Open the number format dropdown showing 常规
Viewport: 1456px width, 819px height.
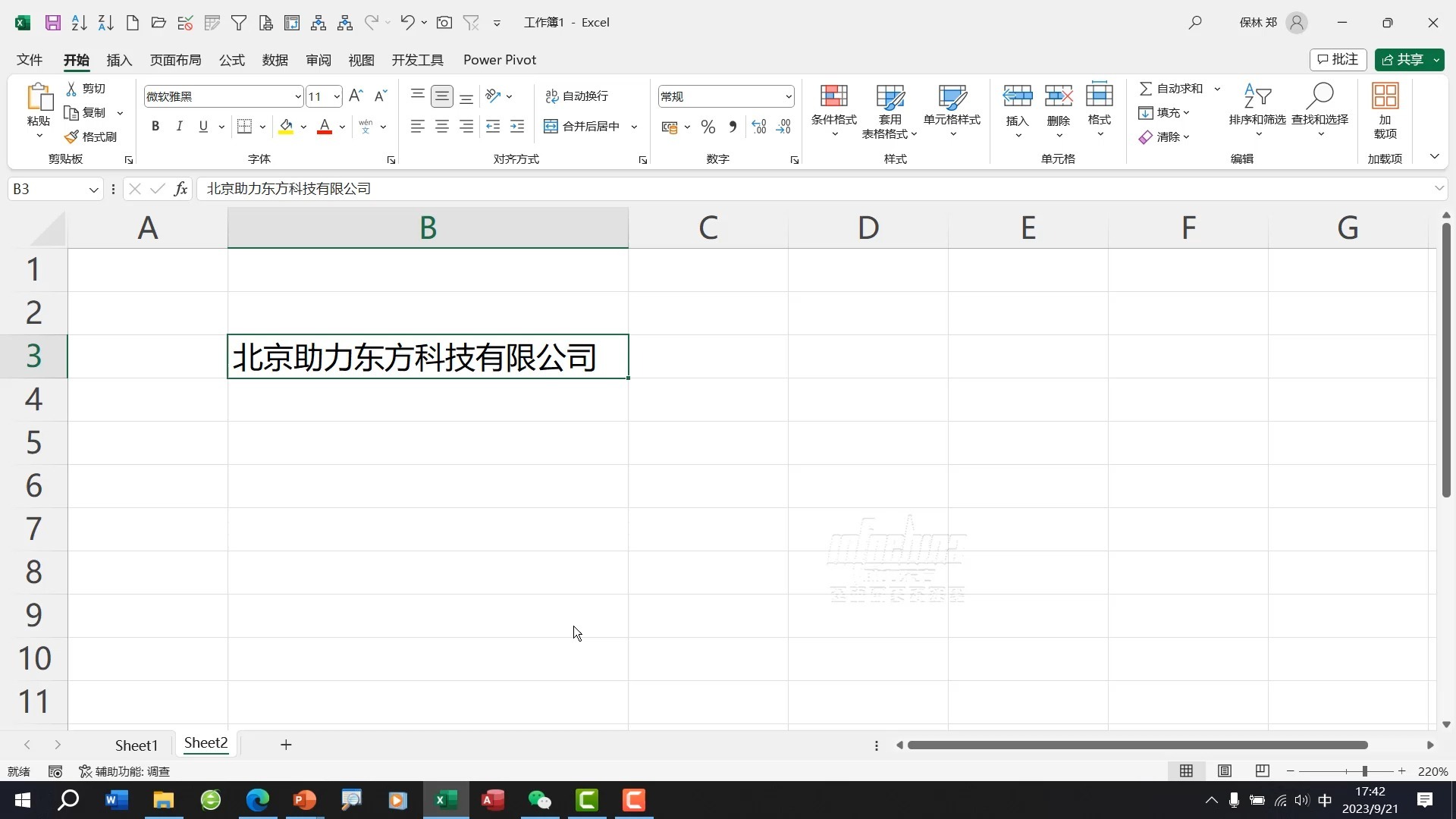pyautogui.click(x=789, y=96)
